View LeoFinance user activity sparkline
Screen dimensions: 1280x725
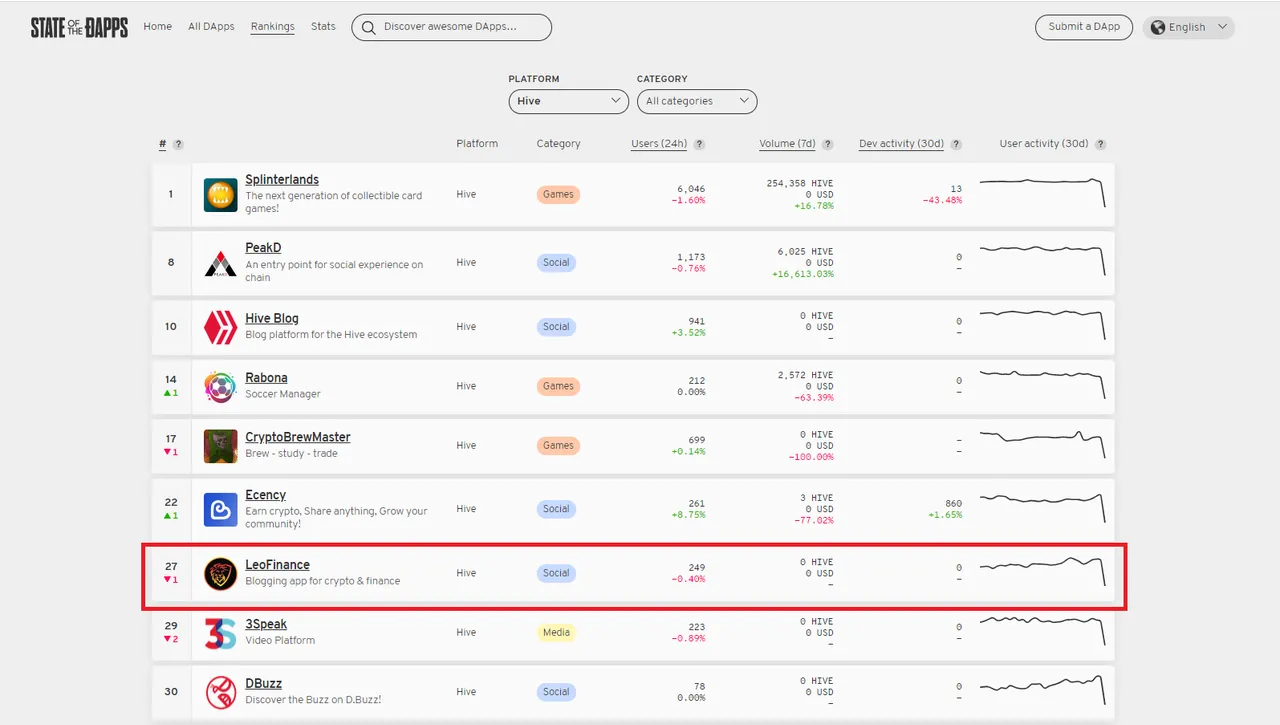pyautogui.click(x=1042, y=571)
